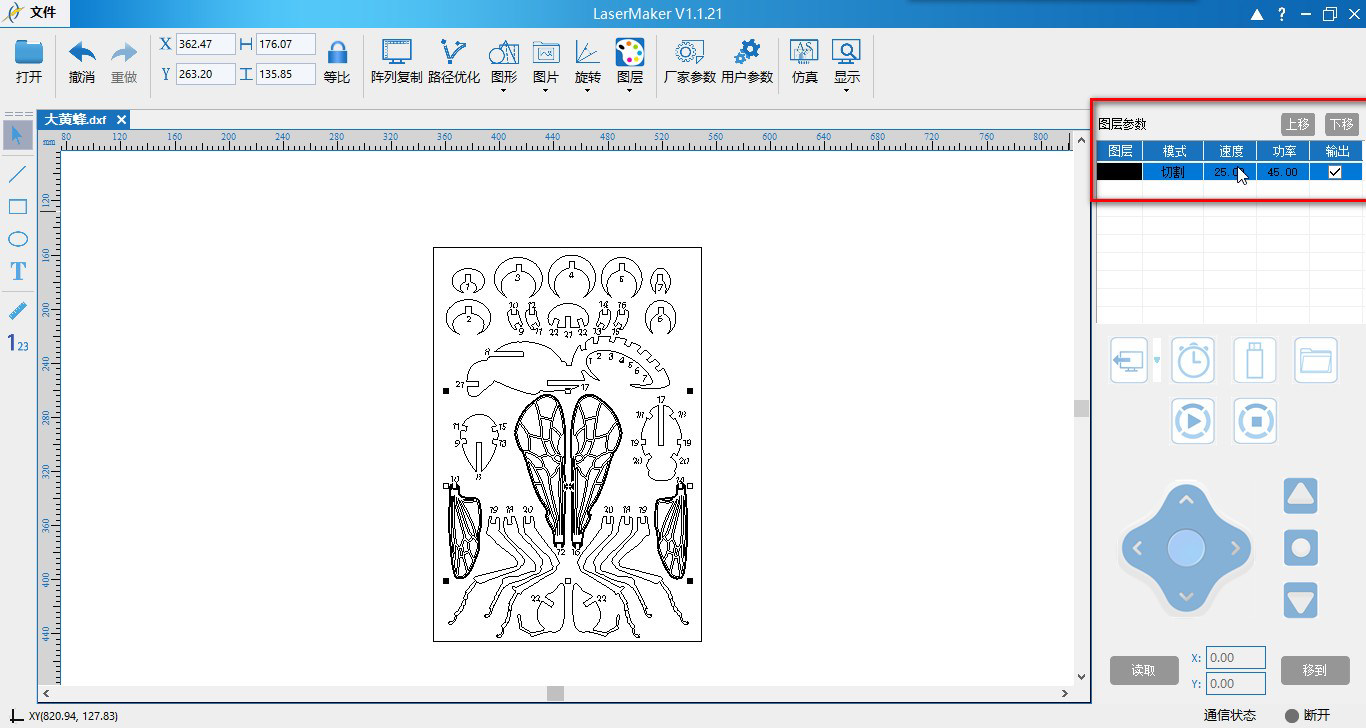Image resolution: width=1366 pixels, height=728 pixels.
Task: Click the help question mark icon
Action: point(1281,14)
